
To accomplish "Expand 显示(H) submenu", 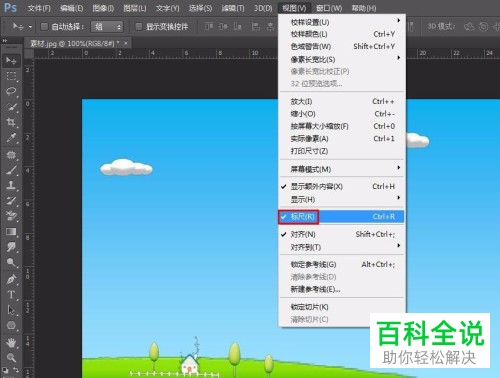I will click(342, 199).
